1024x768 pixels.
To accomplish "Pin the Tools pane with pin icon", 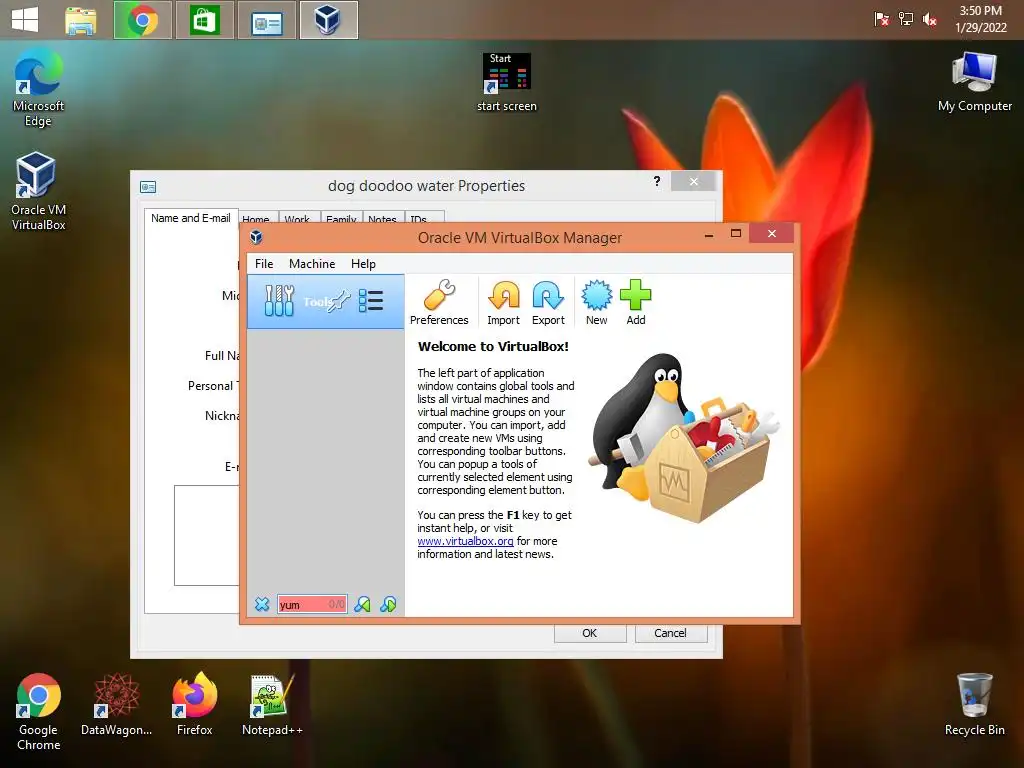I will click(340, 301).
